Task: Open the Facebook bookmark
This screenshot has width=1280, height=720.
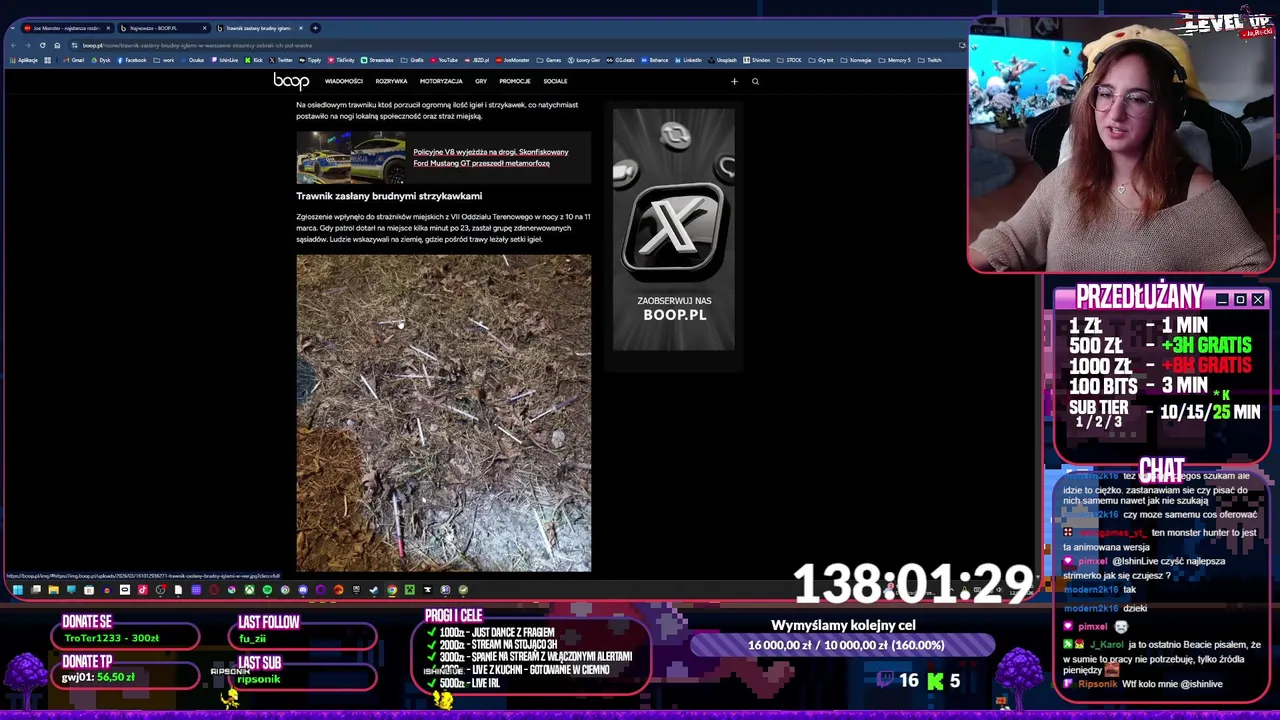Action: tap(132, 60)
